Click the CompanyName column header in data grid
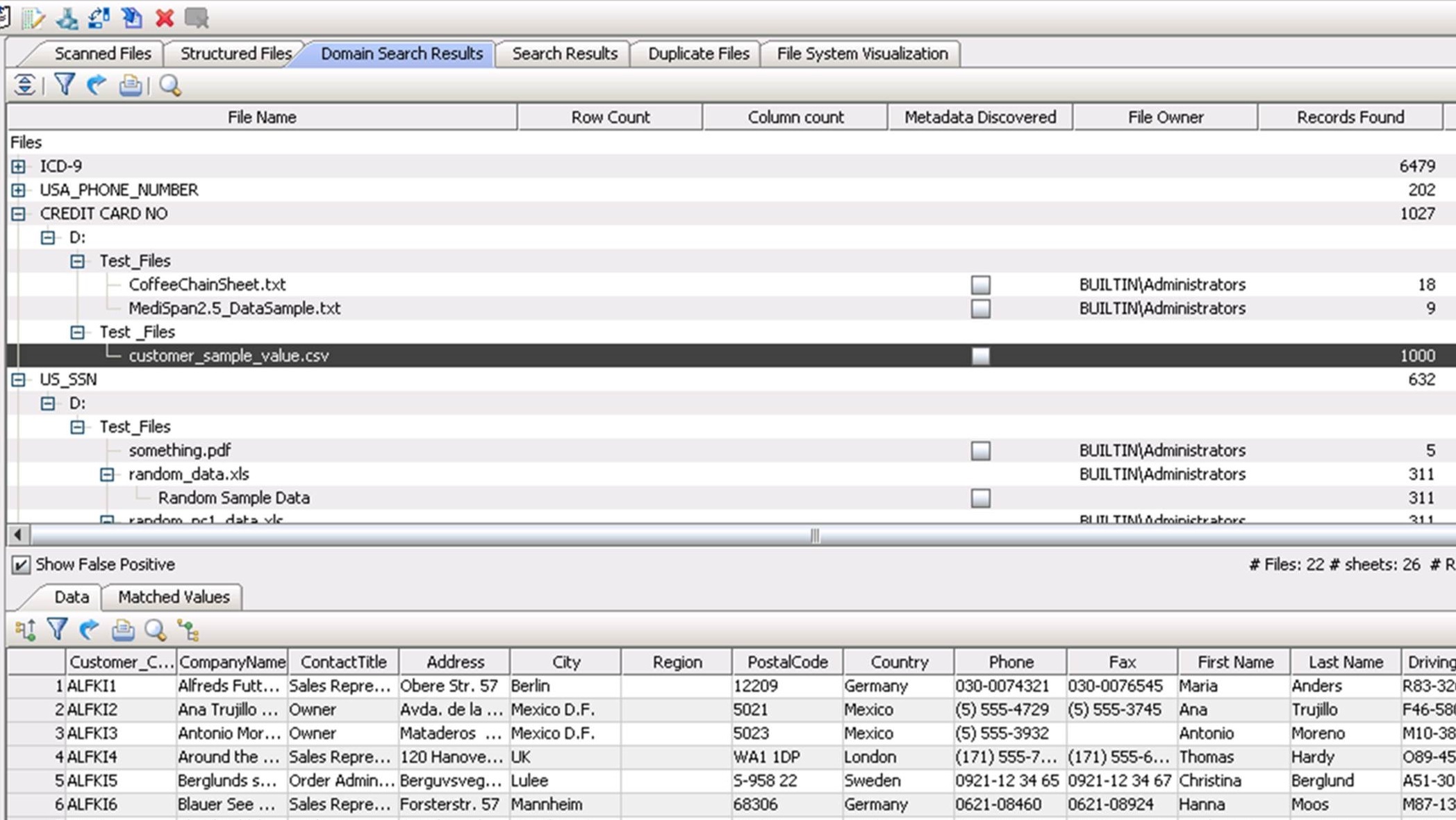This screenshot has width=1456, height=820. pos(232,662)
